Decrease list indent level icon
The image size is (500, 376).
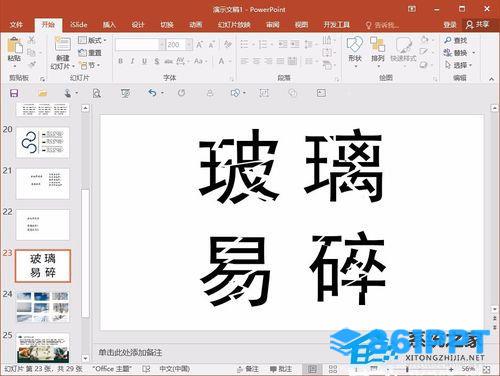[x=283, y=44]
